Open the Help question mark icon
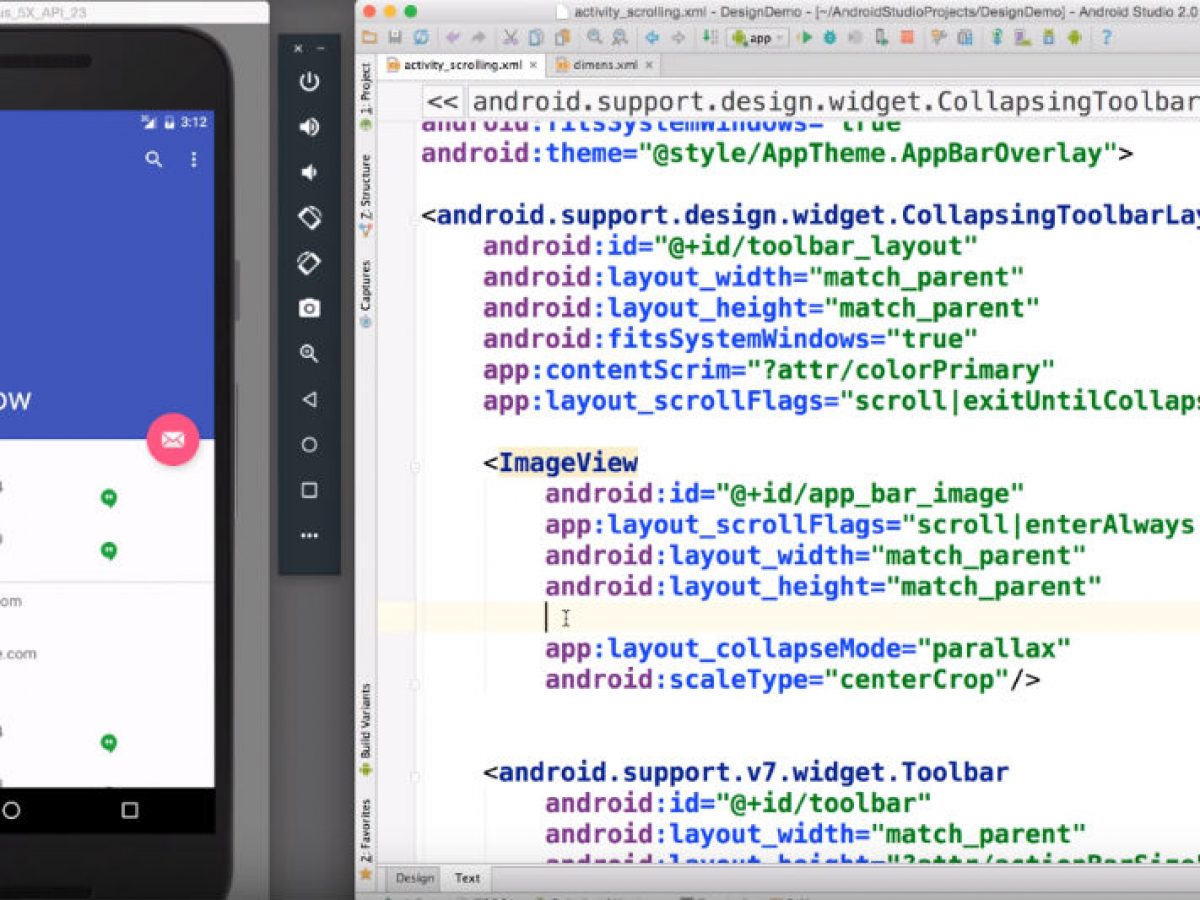The image size is (1200, 900). pos(1106,38)
